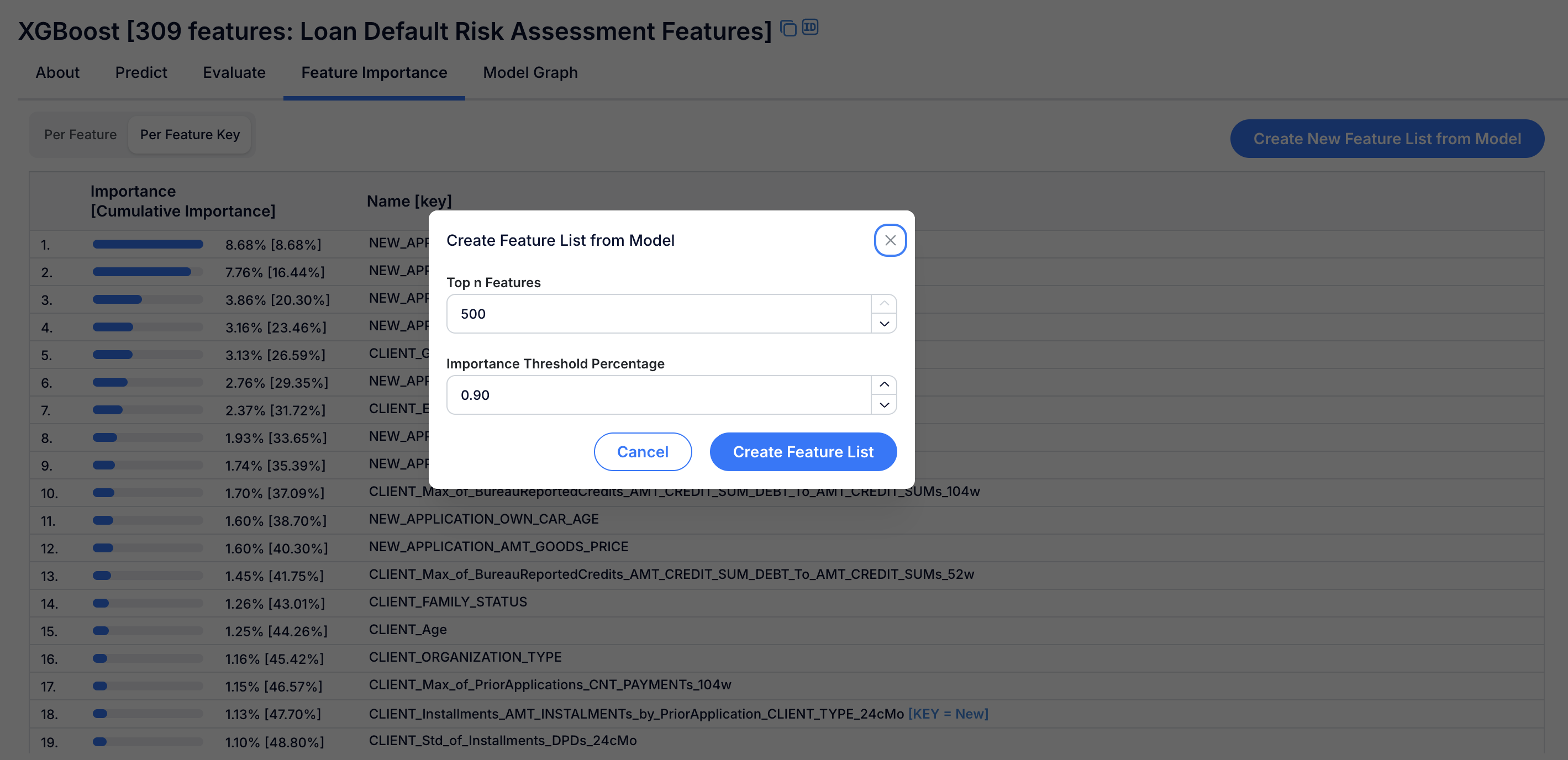Click the importance bar for feature 11
The image size is (1568, 760).
(148, 520)
